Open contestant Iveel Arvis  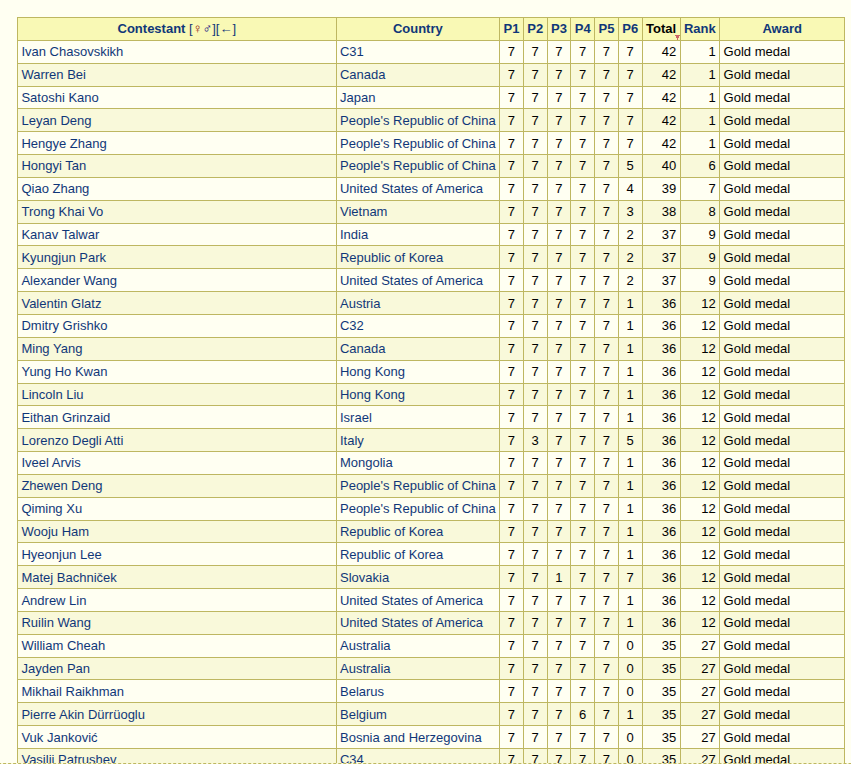(x=51, y=463)
